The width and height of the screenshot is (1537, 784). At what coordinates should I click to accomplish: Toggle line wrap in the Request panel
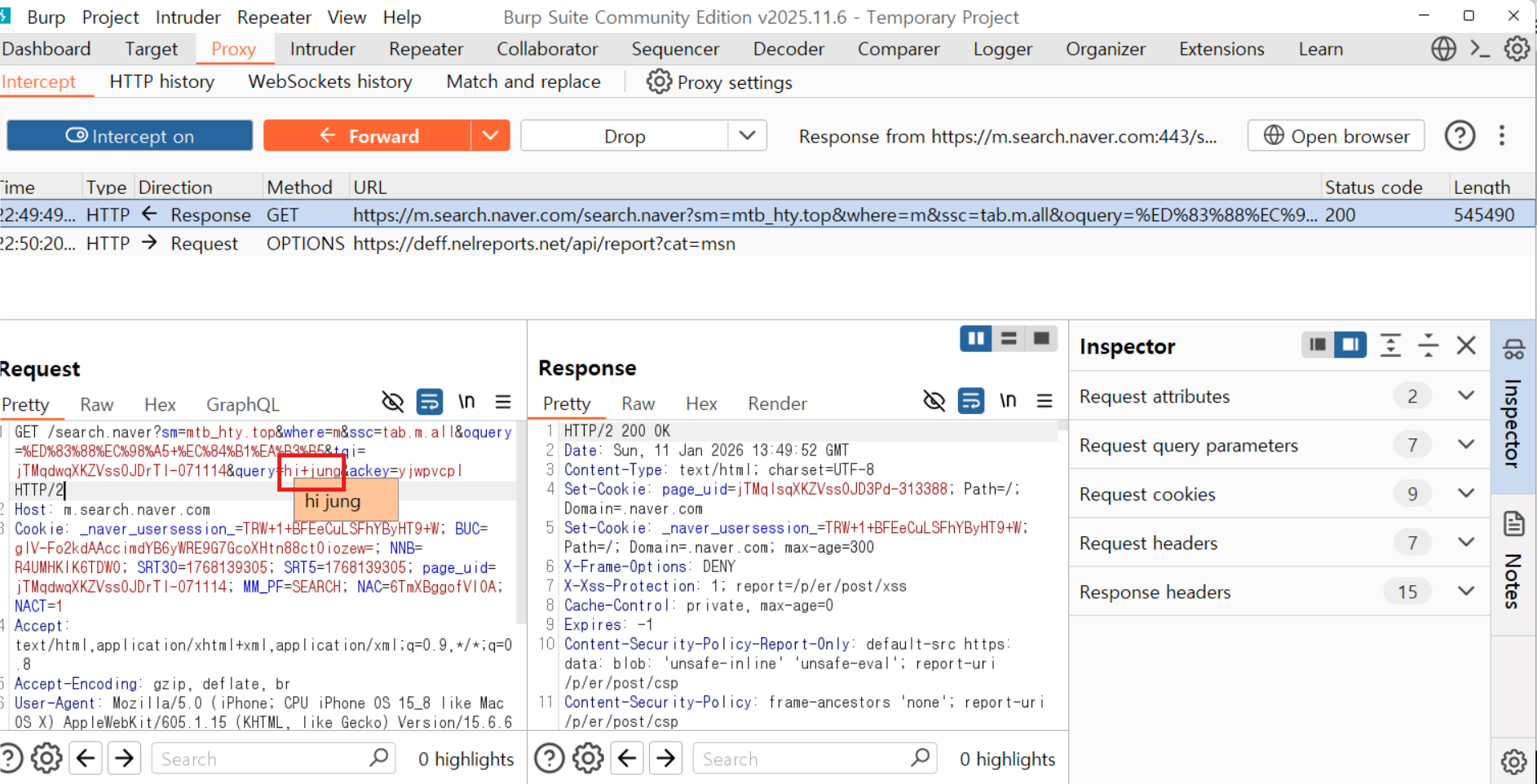(430, 402)
